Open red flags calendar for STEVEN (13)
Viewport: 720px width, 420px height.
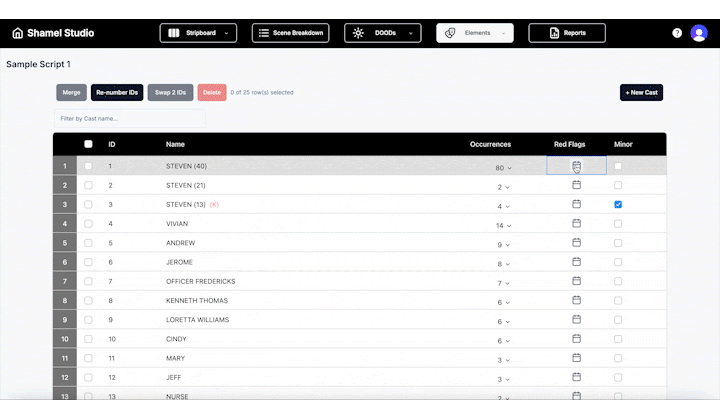pyautogui.click(x=576, y=204)
